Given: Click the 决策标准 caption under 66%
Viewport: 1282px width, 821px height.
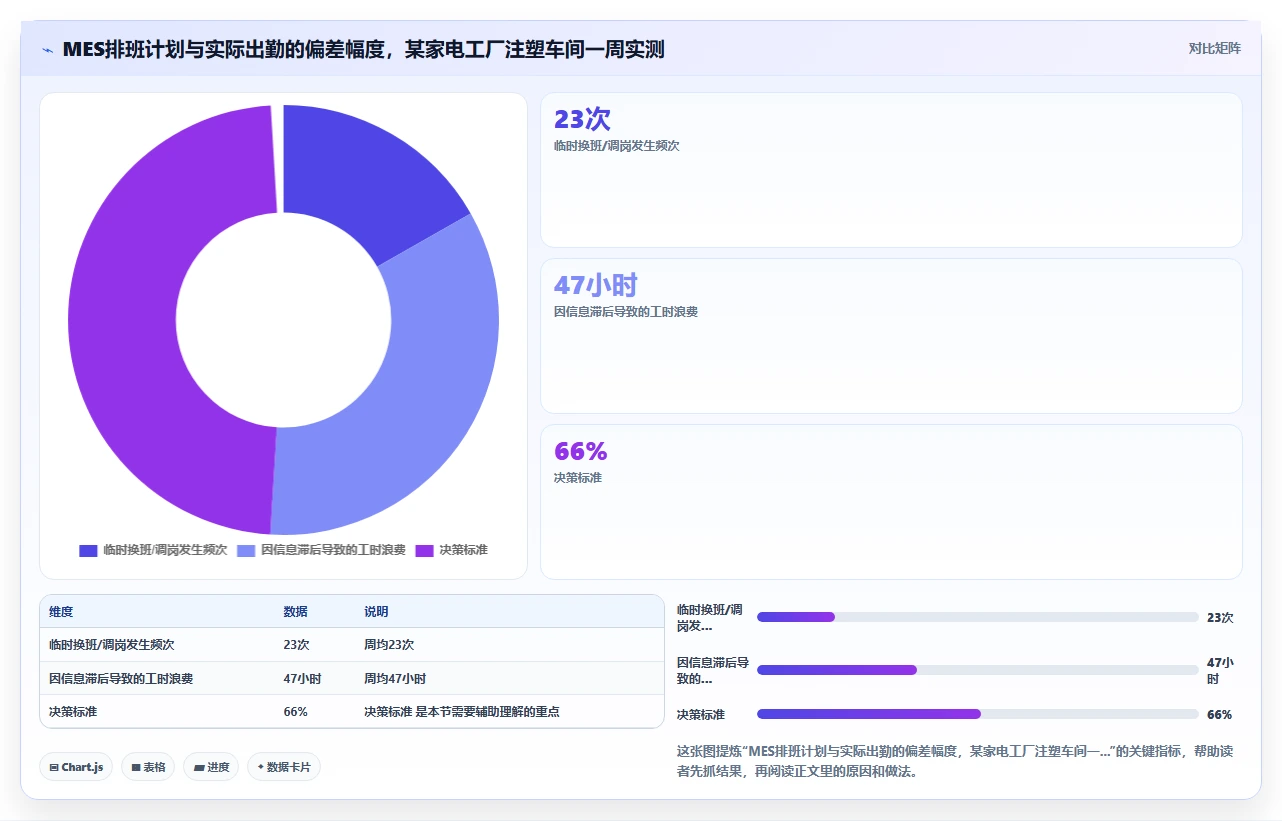Looking at the screenshot, I should pos(578,478).
